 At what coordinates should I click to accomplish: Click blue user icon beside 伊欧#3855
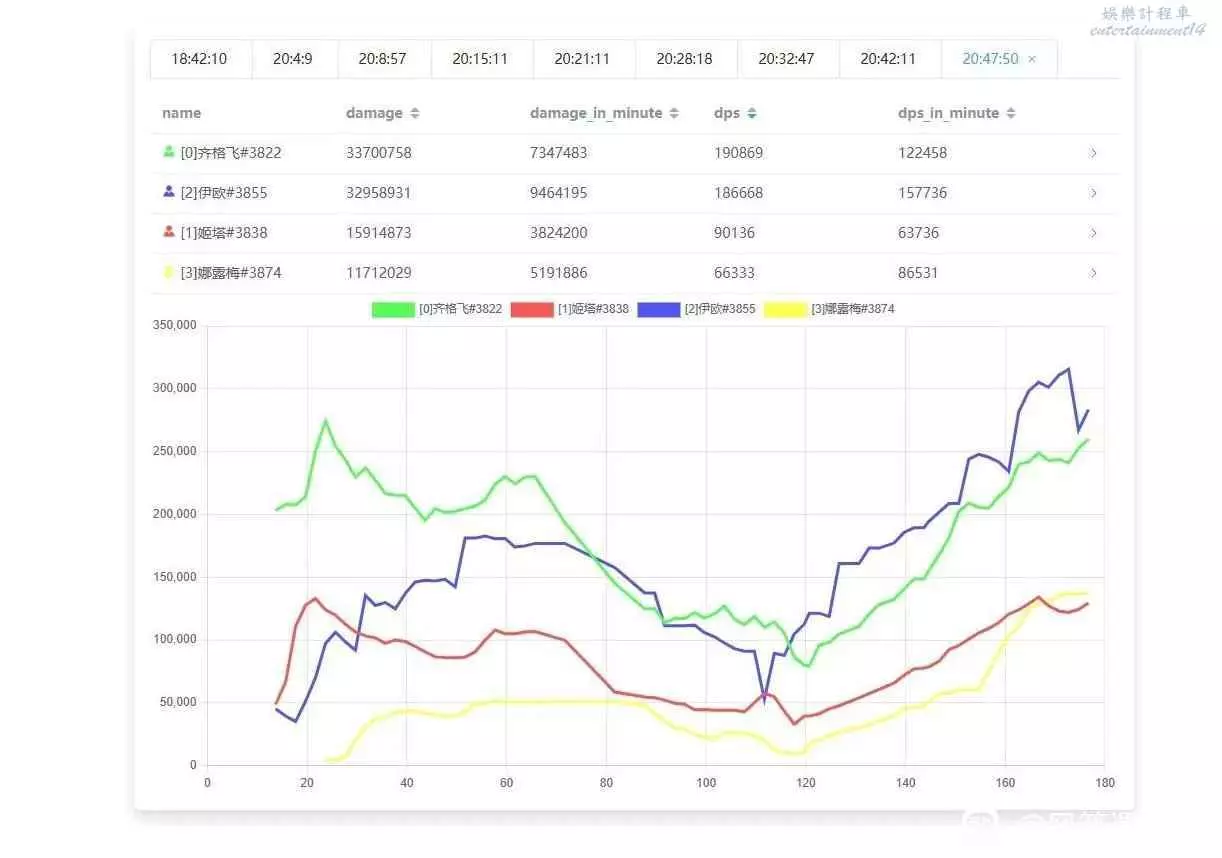pyautogui.click(x=169, y=192)
